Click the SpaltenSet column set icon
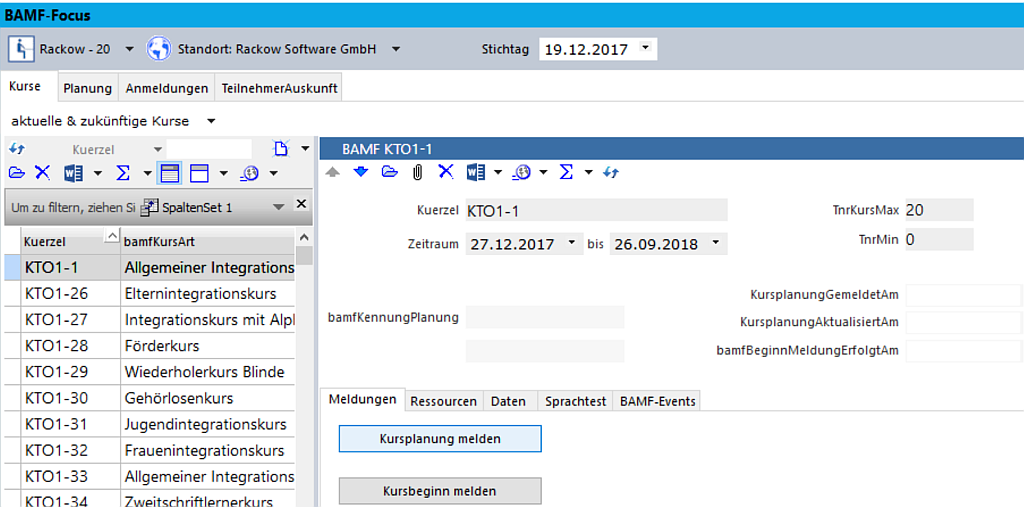The height and width of the screenshot is (507, 1024). tap(150, 207)
